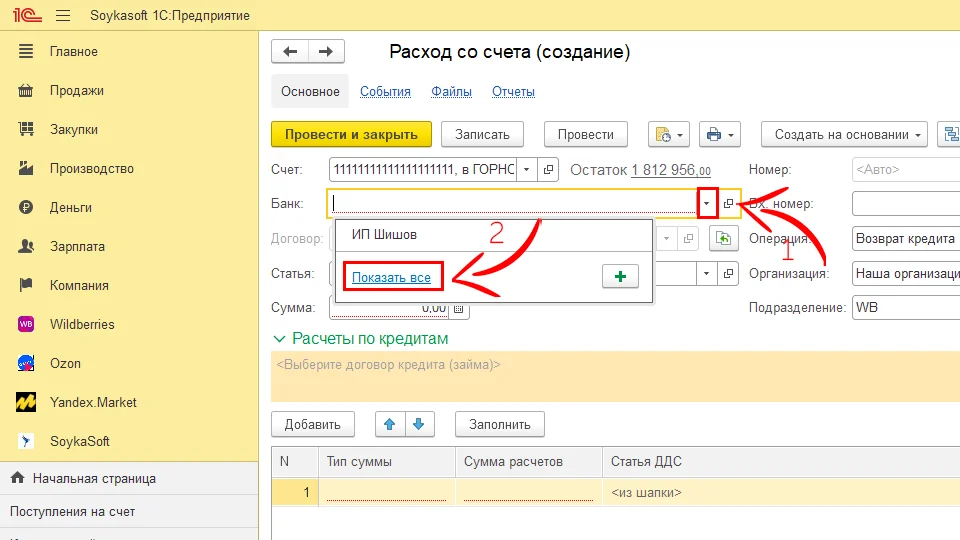This screenshot has height=540, width=960.
Task: Click the printer icon button
Action: pyautogui.click(x=721, y=135)
